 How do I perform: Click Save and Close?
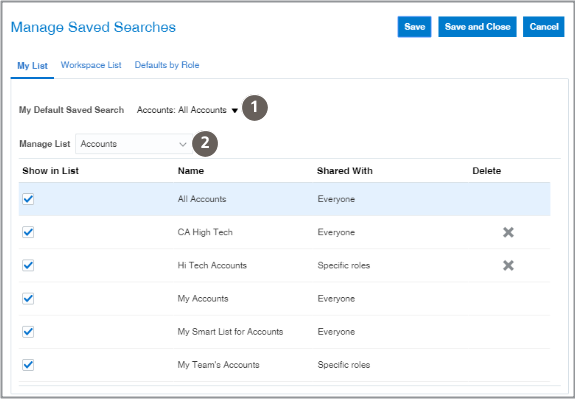[477, 27]
